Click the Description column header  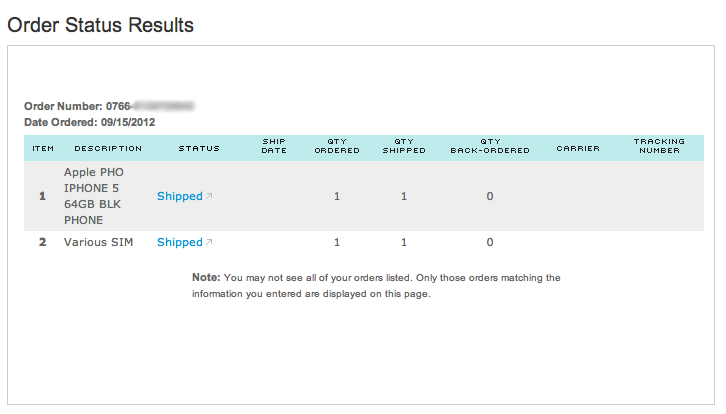click(x=108, y=149)
